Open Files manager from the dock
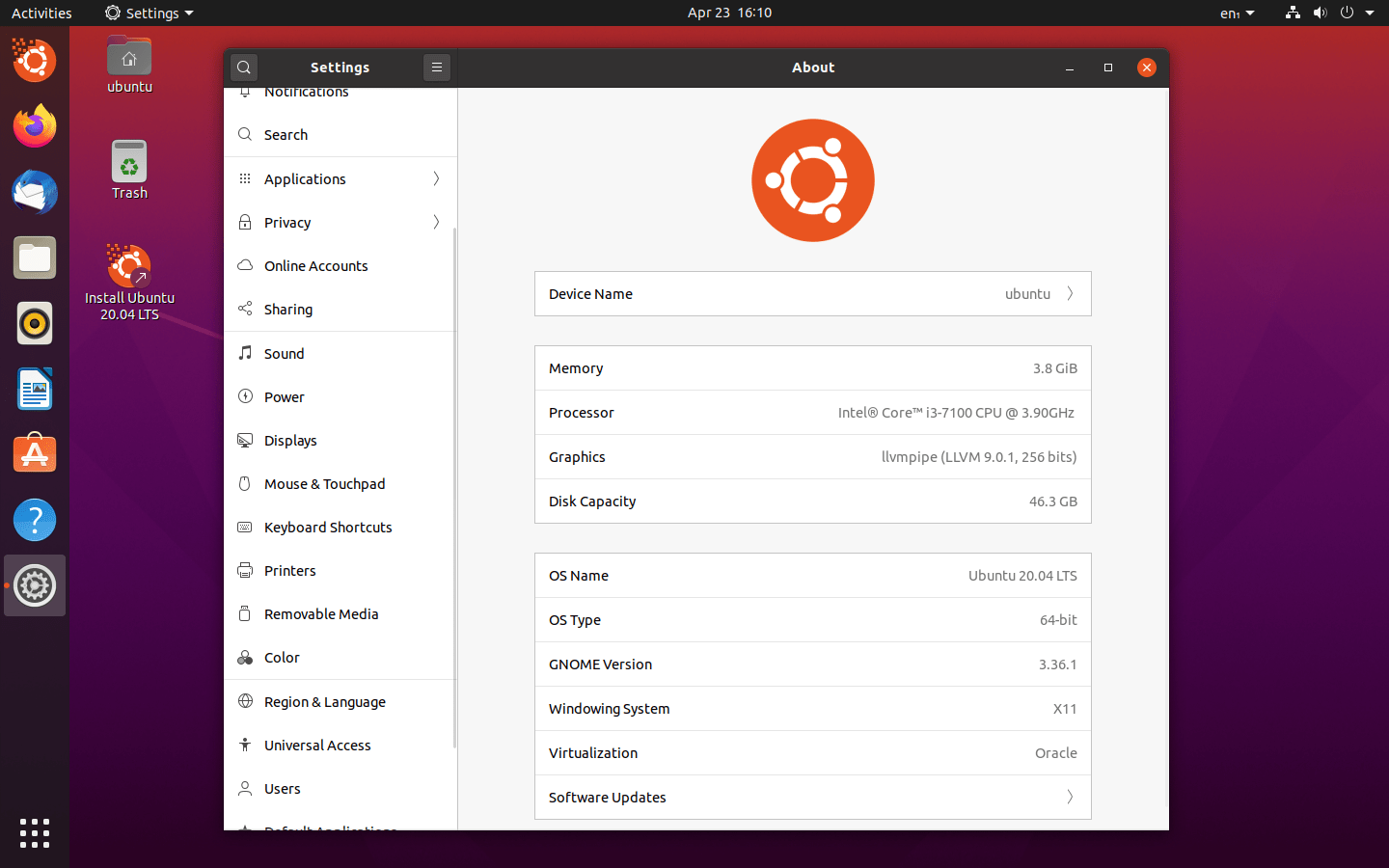The height and width of the screenshot is (868, 1389). click(35, 258)
